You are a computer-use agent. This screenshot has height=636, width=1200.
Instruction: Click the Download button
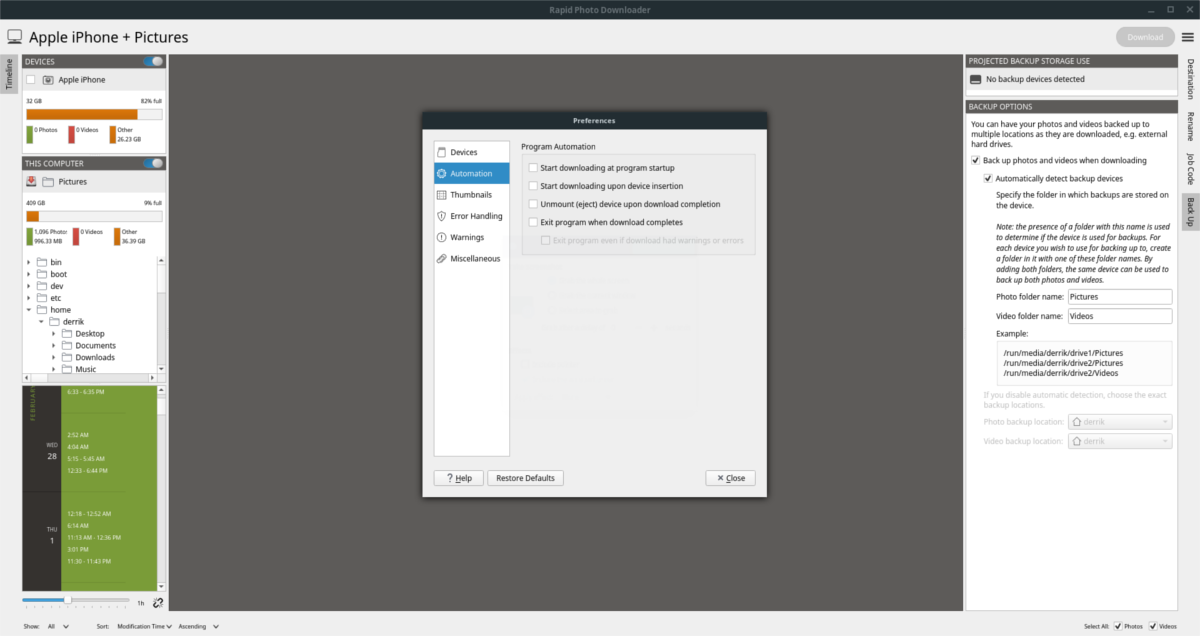tap(1145, 37)
